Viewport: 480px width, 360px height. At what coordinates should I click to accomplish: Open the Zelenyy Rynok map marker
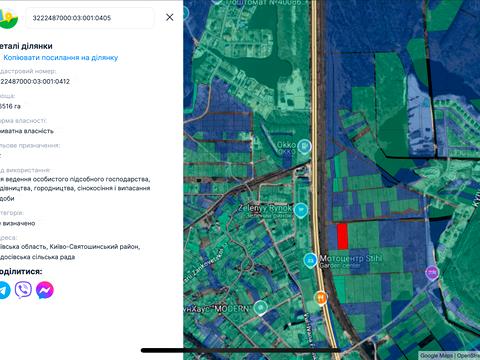(x=301, y=210)
